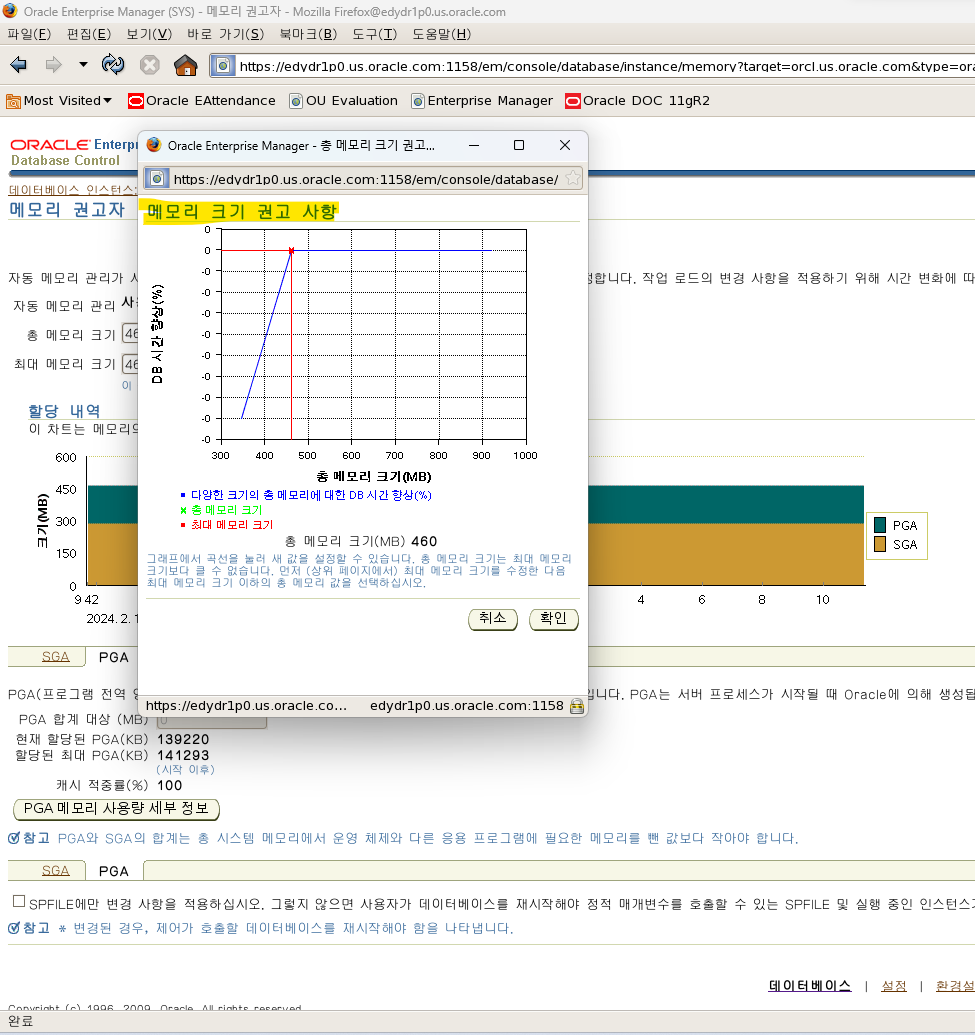Click the site identity icon in main URL bar
The image size is (975, 1035).
click(223, 65)
